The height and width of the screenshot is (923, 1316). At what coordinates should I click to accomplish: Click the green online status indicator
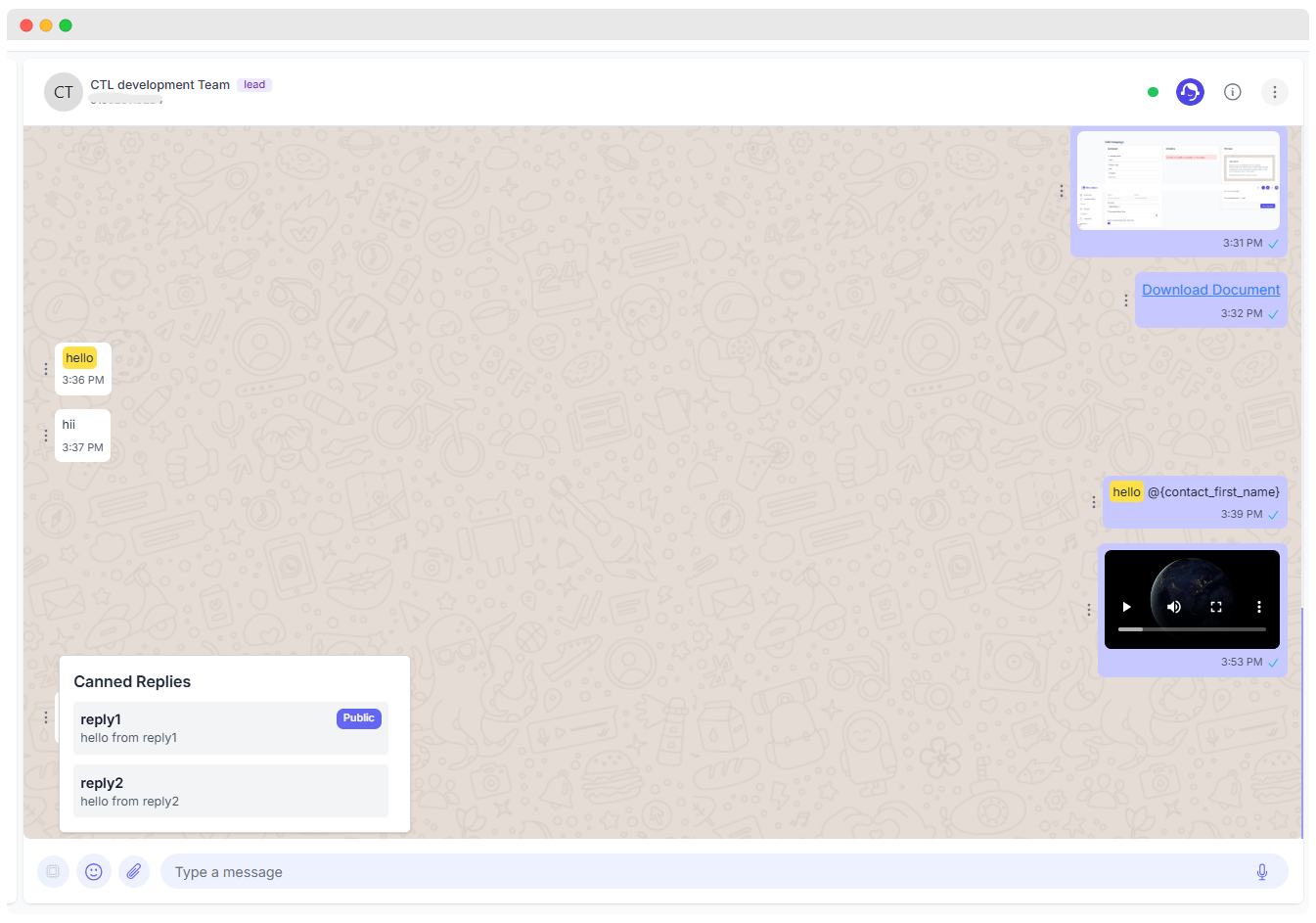(x=1153, y=90)
